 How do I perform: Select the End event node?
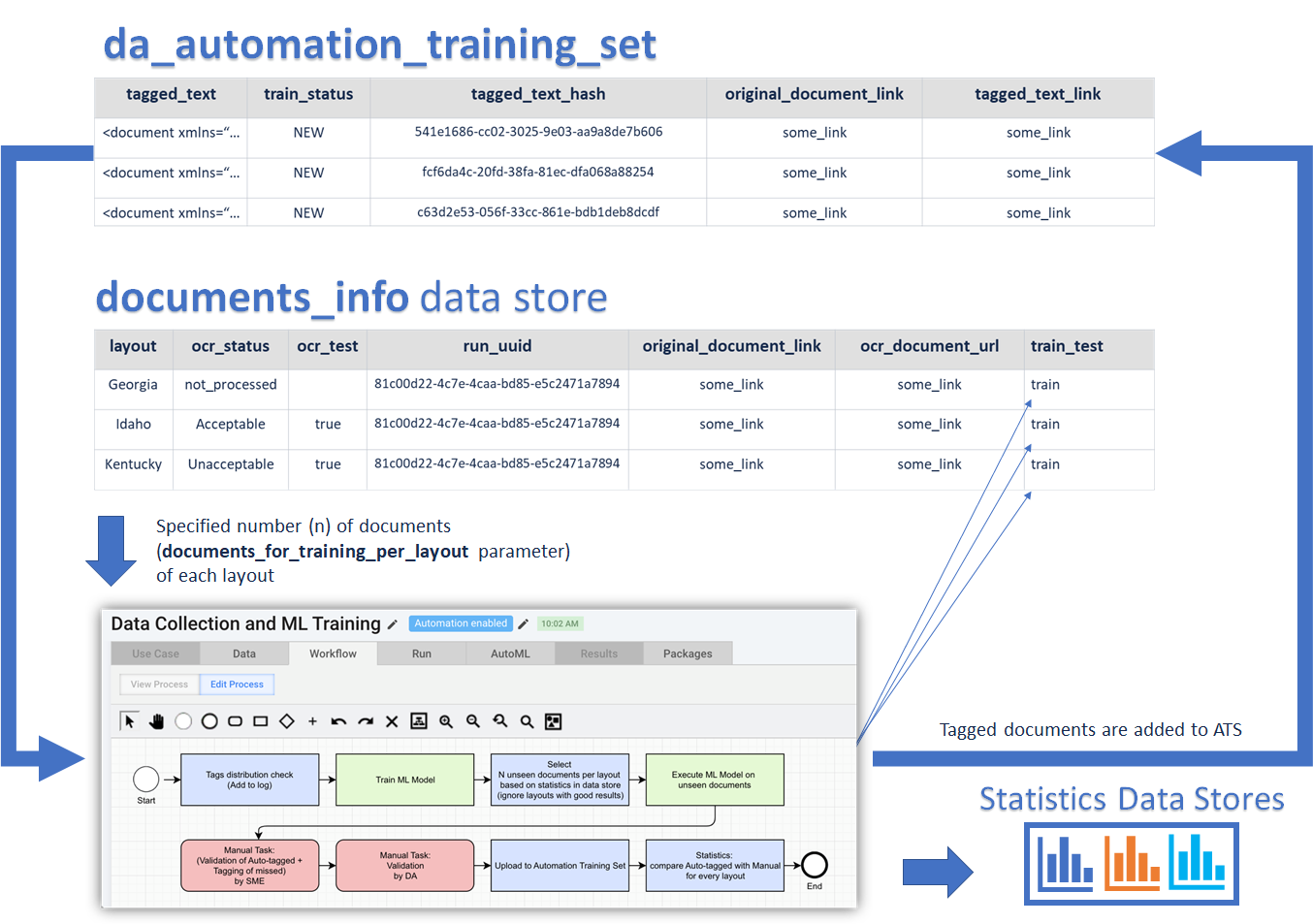815,865
